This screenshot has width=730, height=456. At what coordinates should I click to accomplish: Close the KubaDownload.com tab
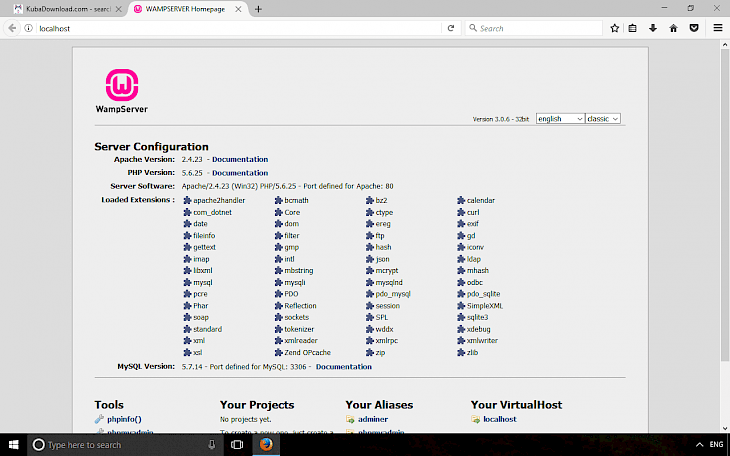click(119, 9)
